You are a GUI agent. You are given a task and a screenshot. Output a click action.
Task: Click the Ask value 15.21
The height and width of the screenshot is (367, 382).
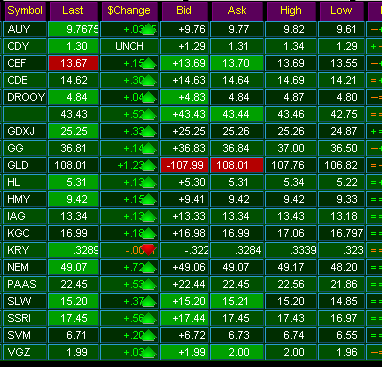(x=237, y=301)
